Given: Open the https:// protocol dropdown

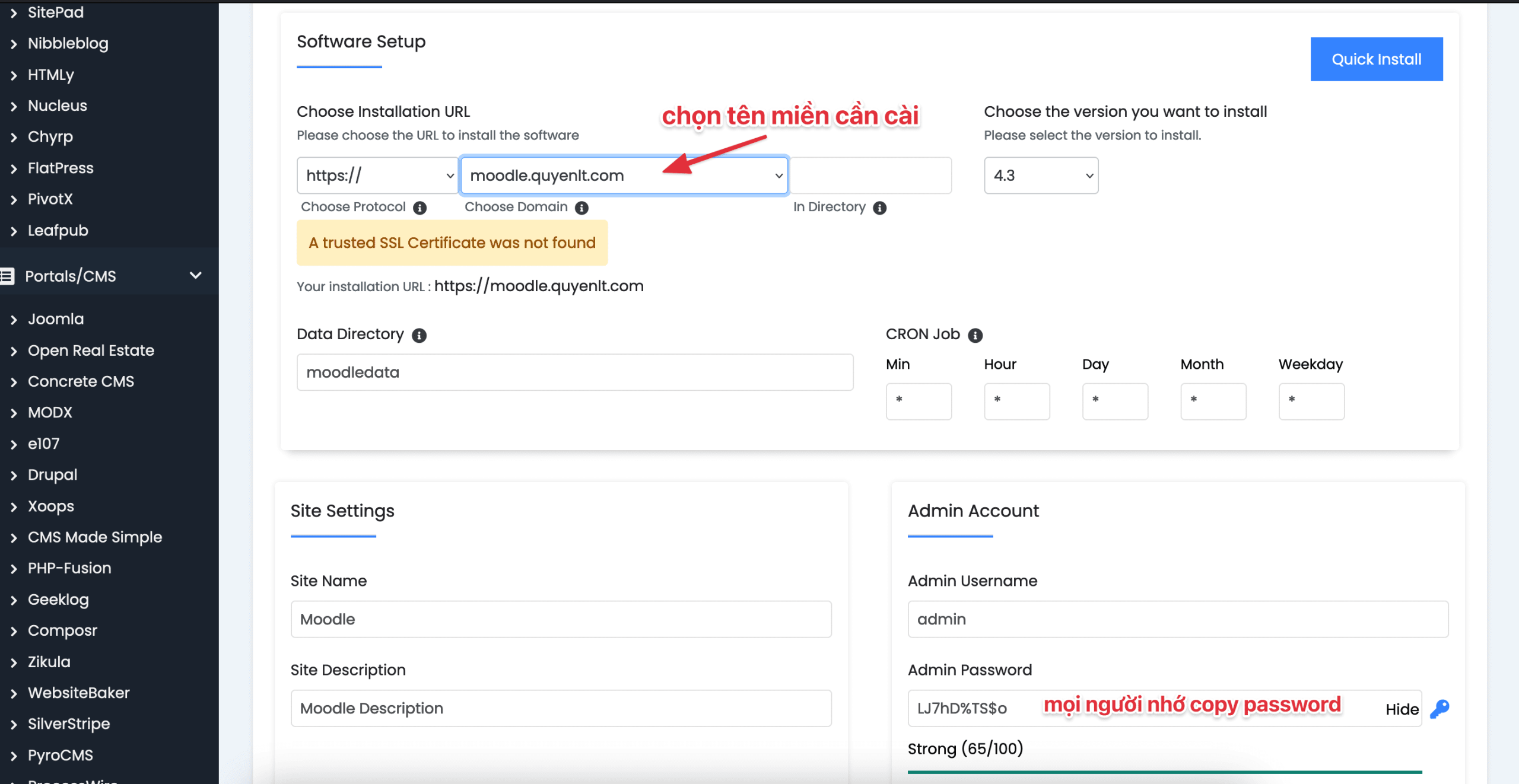Looking at the screenshot, I should [377, 176].
